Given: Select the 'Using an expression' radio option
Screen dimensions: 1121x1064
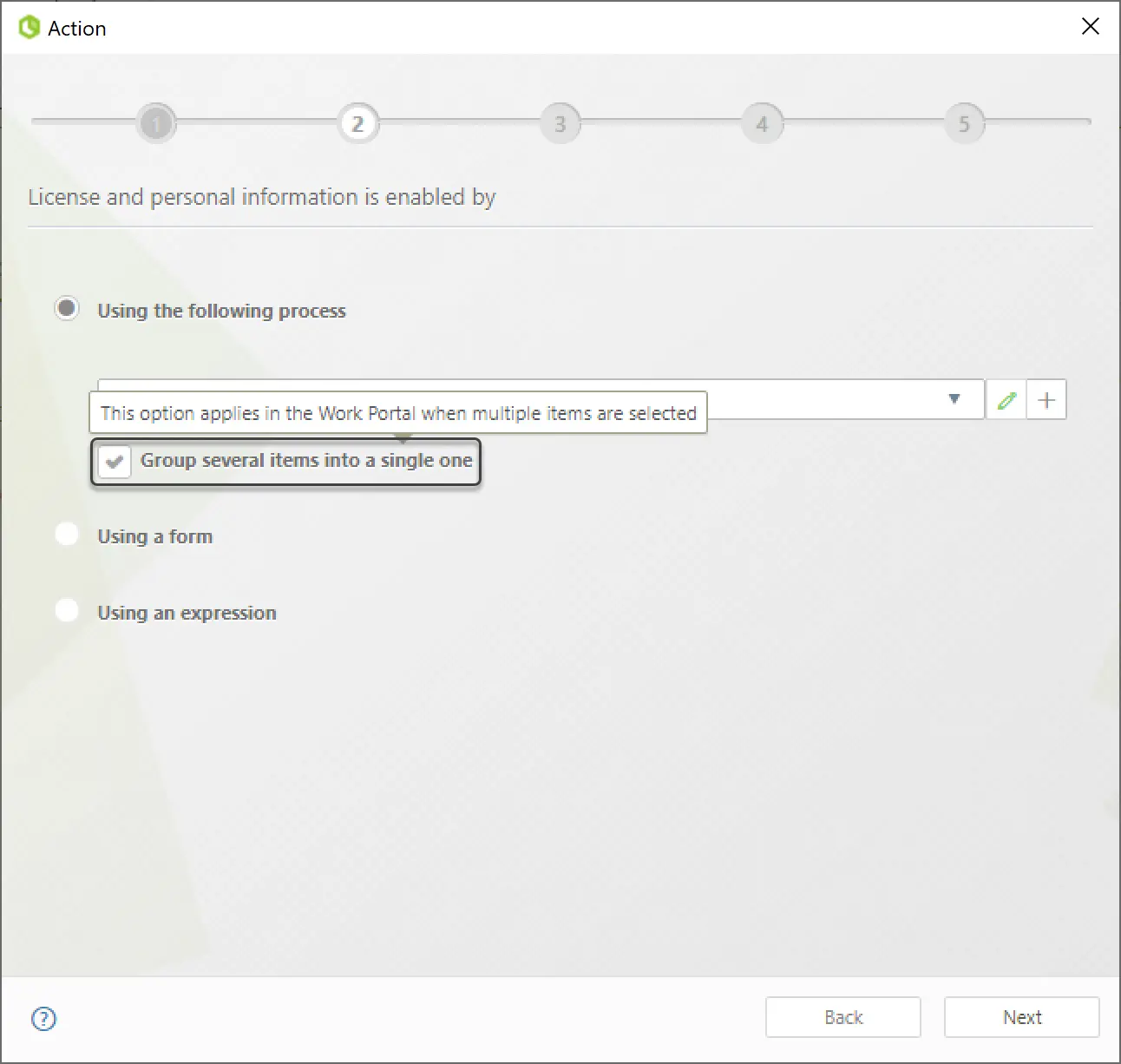Looking at the screenshot, I should pyautogui.click(x=67, y=611).
